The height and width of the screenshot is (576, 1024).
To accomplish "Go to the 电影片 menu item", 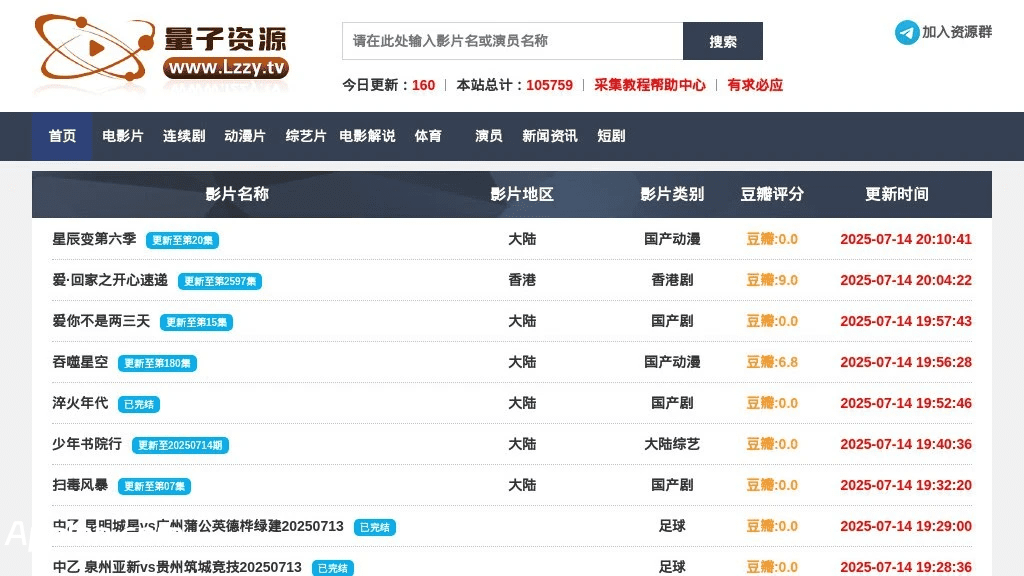I will pyautogui.click(x=123, y=136).
